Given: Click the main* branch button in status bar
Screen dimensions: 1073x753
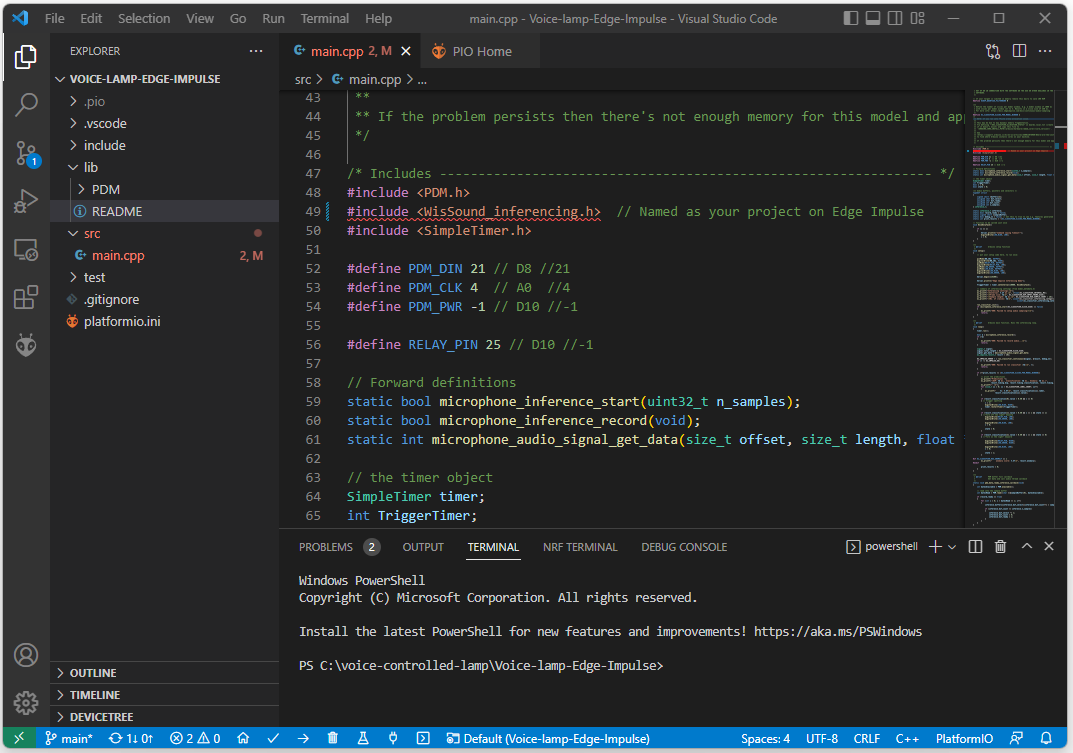Looking at the screenshot, I should click(x=68, y=739).
